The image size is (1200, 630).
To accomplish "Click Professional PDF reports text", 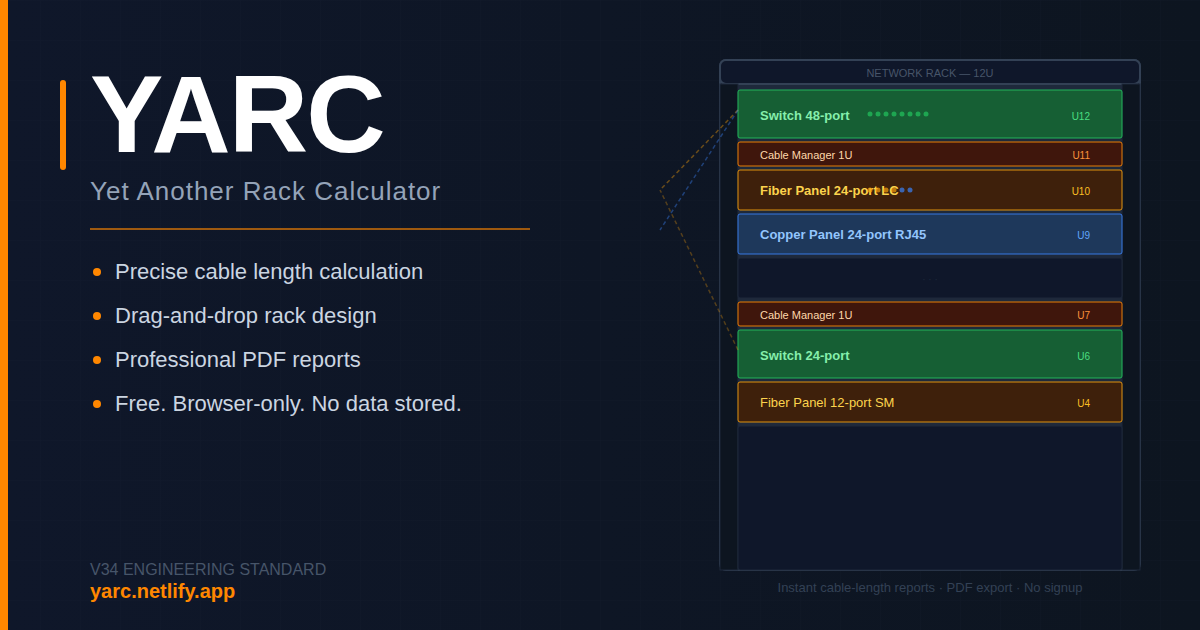I will pos(238,360).
